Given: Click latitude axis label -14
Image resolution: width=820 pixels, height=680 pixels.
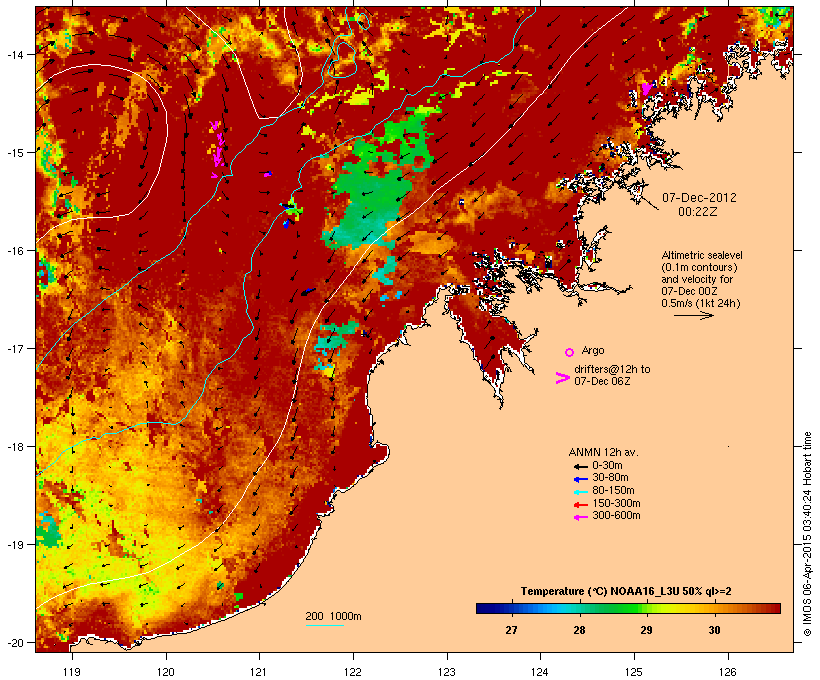Looking at the screenshot, I should pos(14,54).
